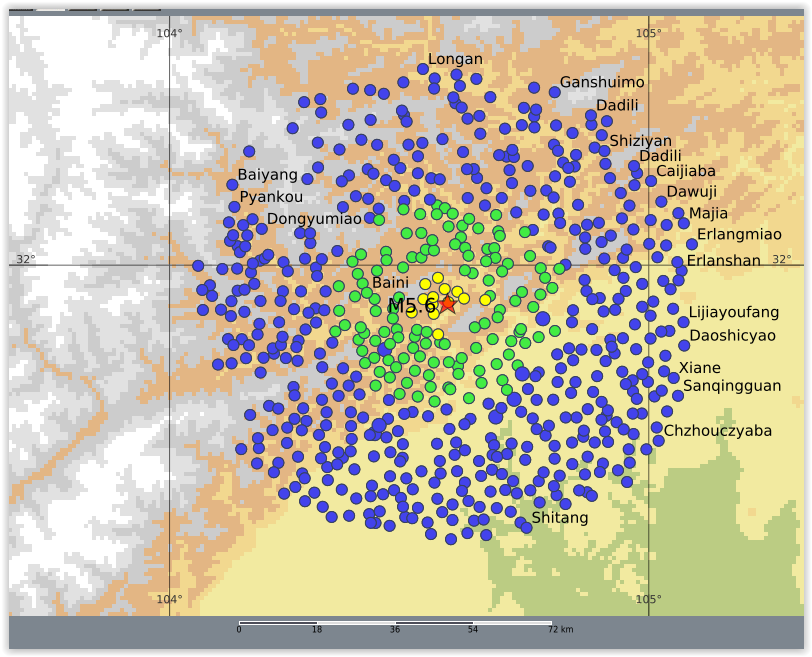
Task: Select the Sanqingguan label
Action: (x=732, y=386)
